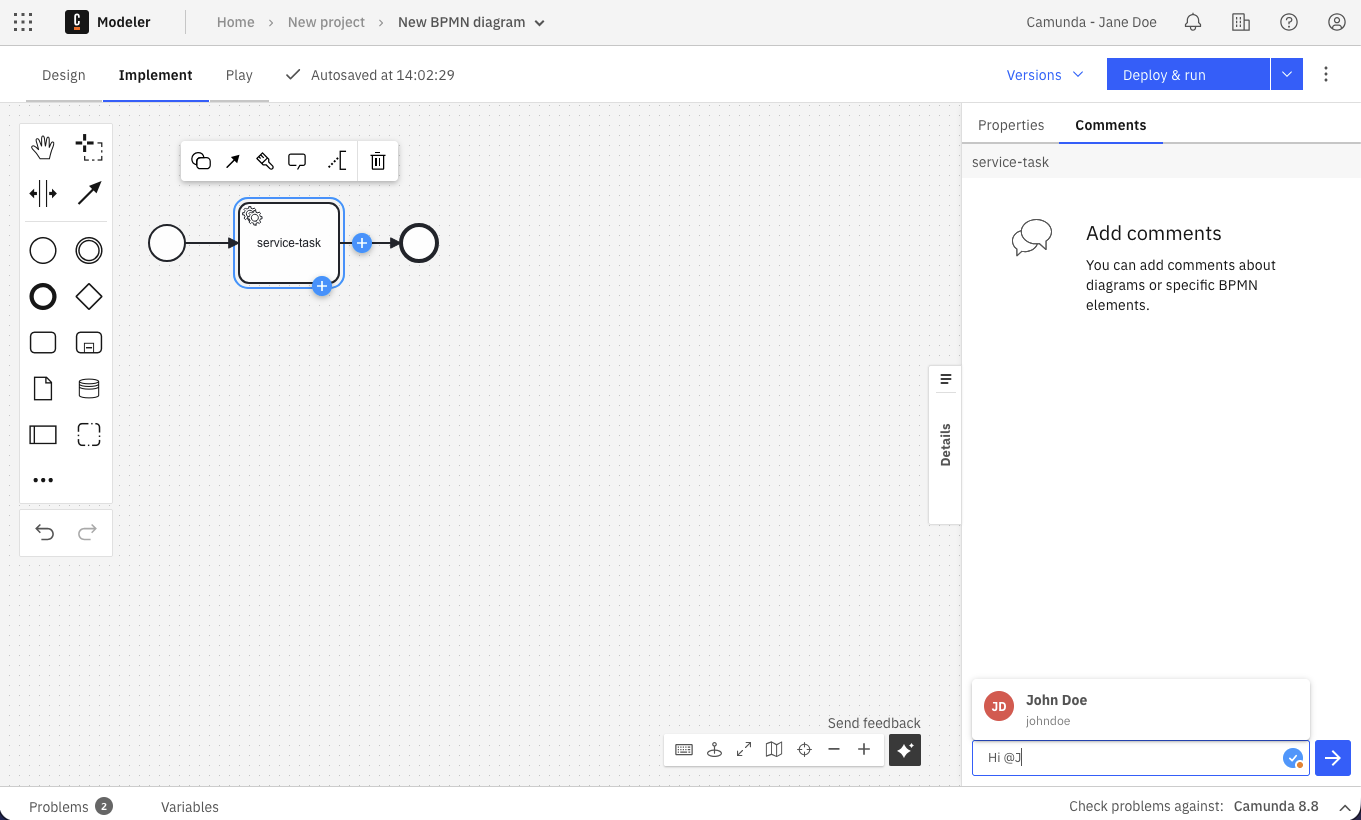
Task: Select the hand tool in the palette
Action: [43, 146]
